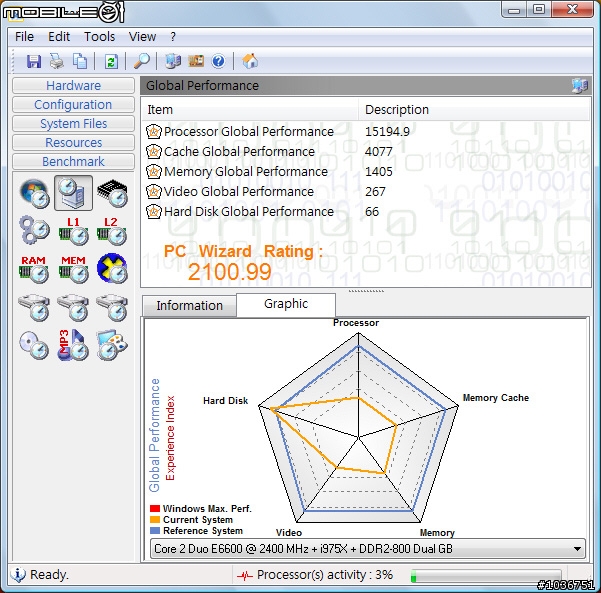Click the blue Reference System legend swatch
Image resolution: width=601 pixels, height=593 pixels.
155,531
